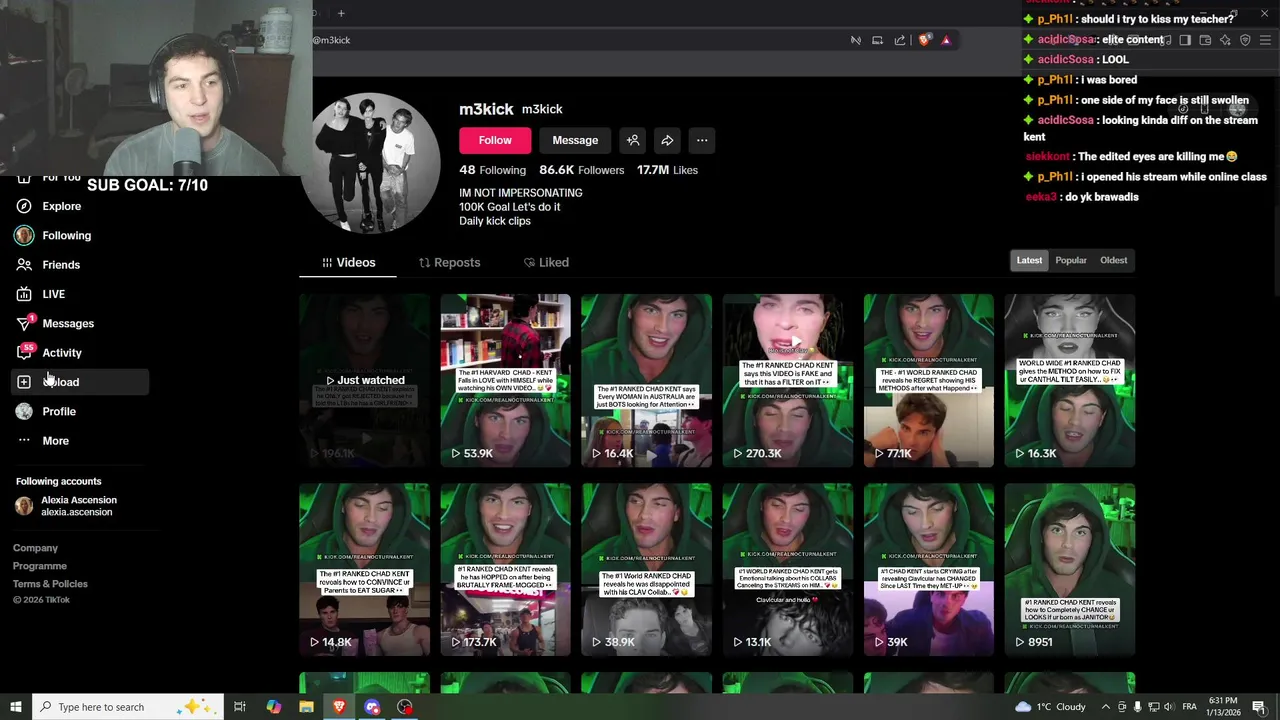Click the share icon in address bar

(x=900, y=40)
